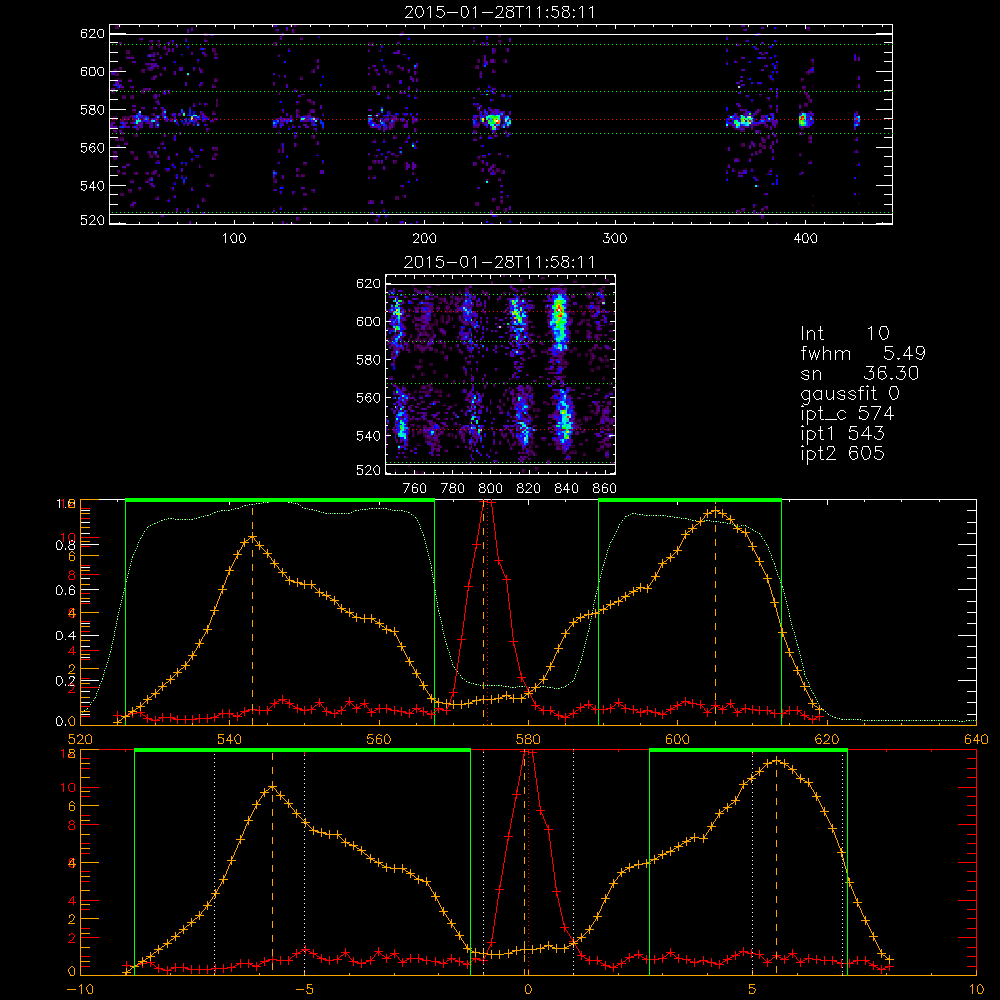
Task: Click the '400' x-axis label of the top plot
Action: (x=805, y=239)
